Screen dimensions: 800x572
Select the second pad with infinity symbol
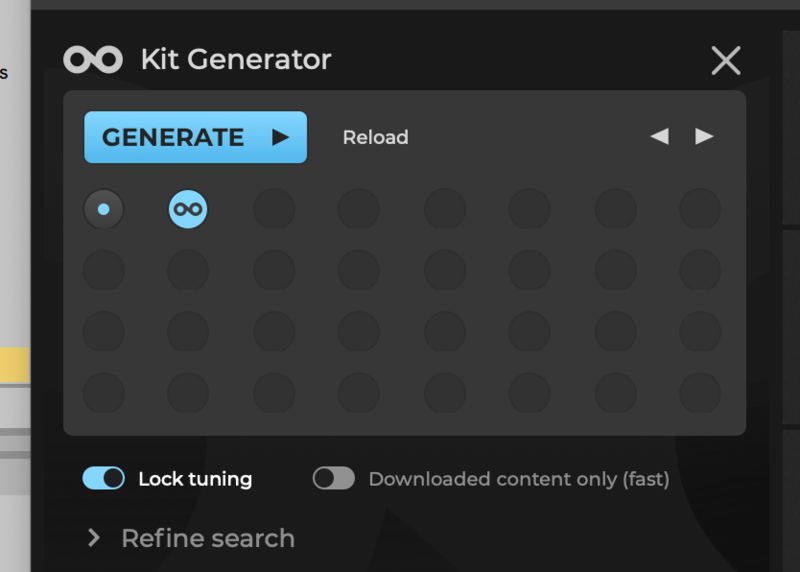click(188, 210)
